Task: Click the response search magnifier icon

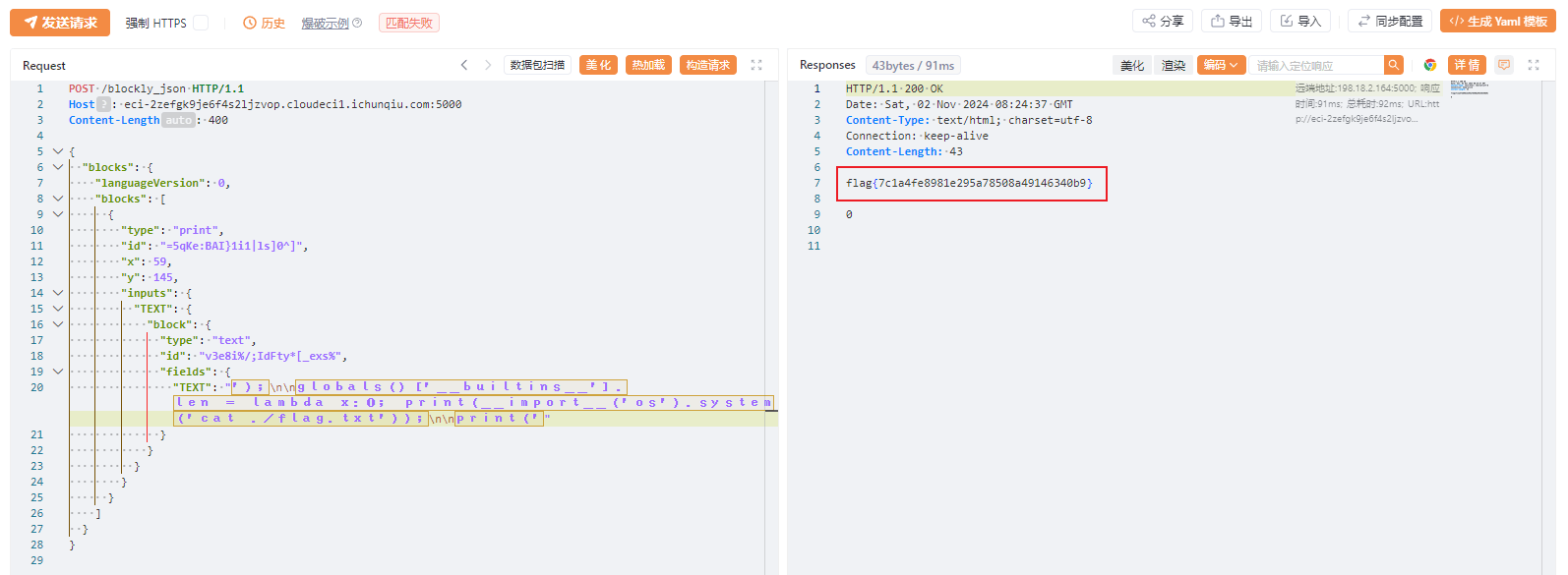Action: pyautogui.click(x=1393, y=65)
